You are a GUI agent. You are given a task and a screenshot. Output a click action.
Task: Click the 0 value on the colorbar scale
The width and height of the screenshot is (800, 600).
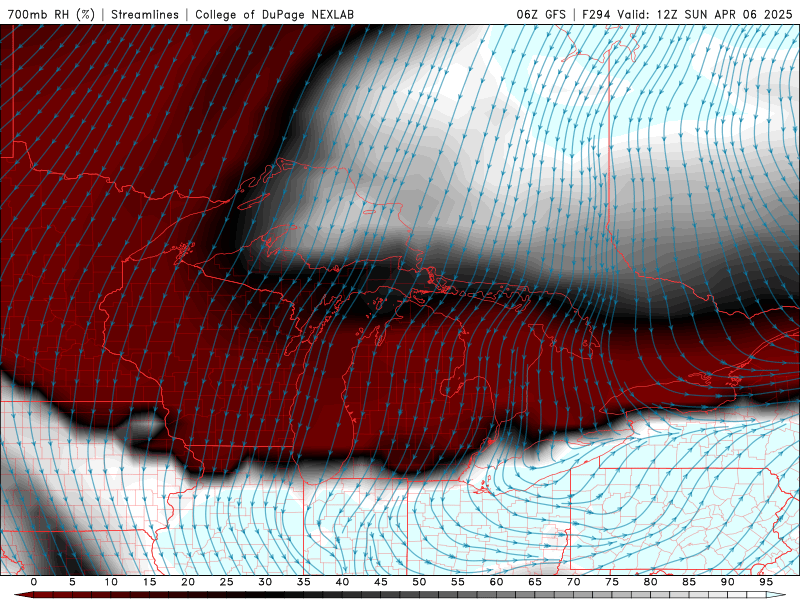(x=34, y=582)
